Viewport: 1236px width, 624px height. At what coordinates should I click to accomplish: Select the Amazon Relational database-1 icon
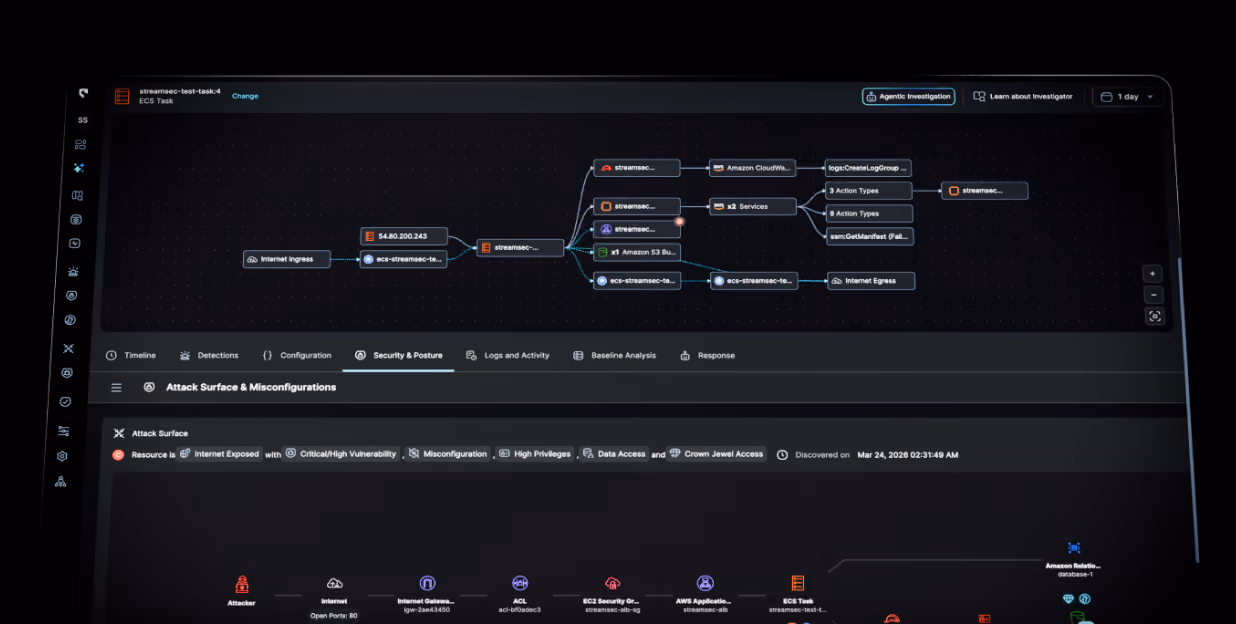pos(1074,548)
